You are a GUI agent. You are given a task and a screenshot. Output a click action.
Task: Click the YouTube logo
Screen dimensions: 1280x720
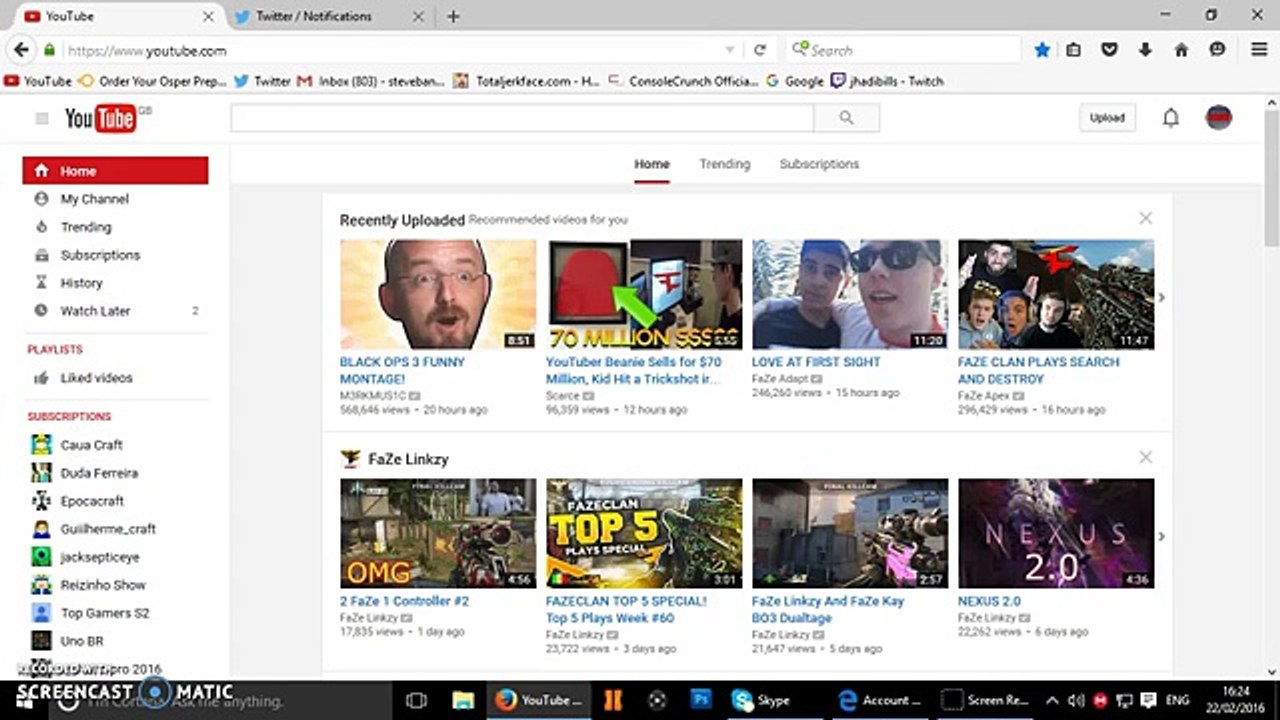(x=101, y=118)
